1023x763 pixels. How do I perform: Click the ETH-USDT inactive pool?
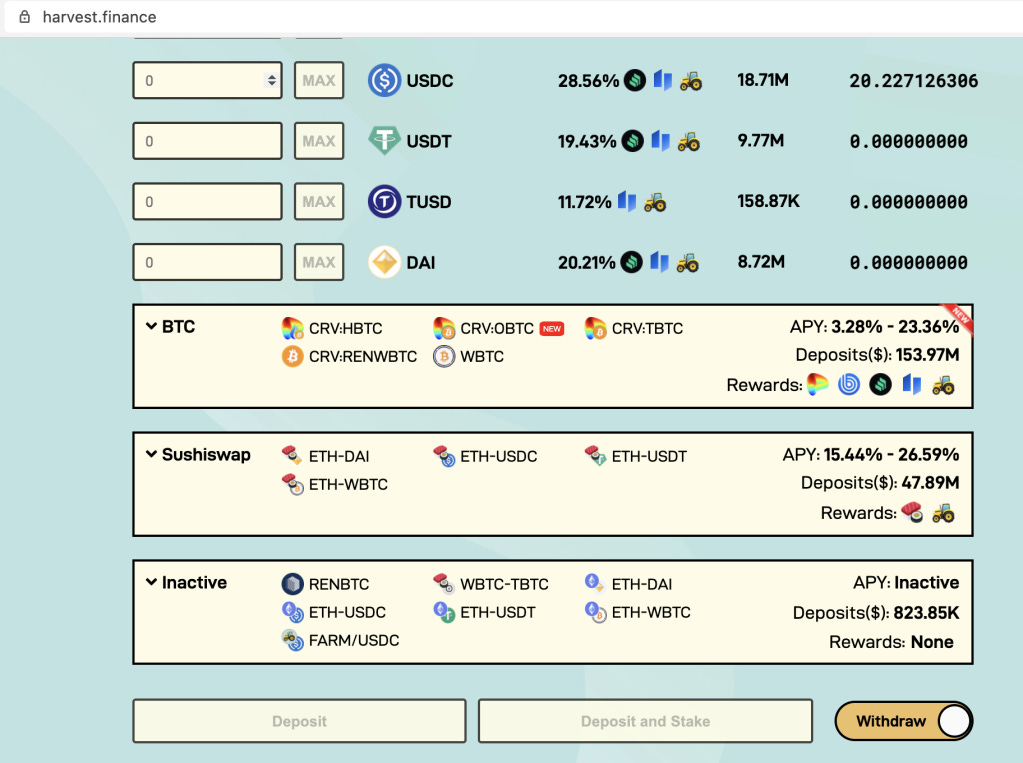(484, 612)
